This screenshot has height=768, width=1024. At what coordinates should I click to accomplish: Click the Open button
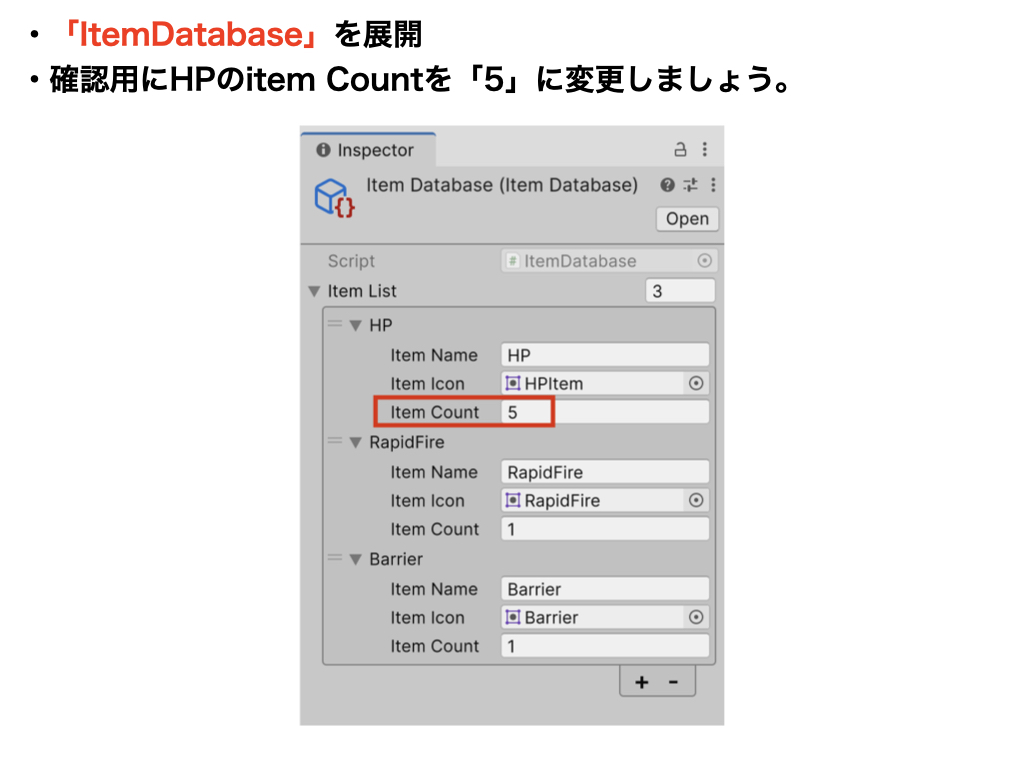point(687,219)
